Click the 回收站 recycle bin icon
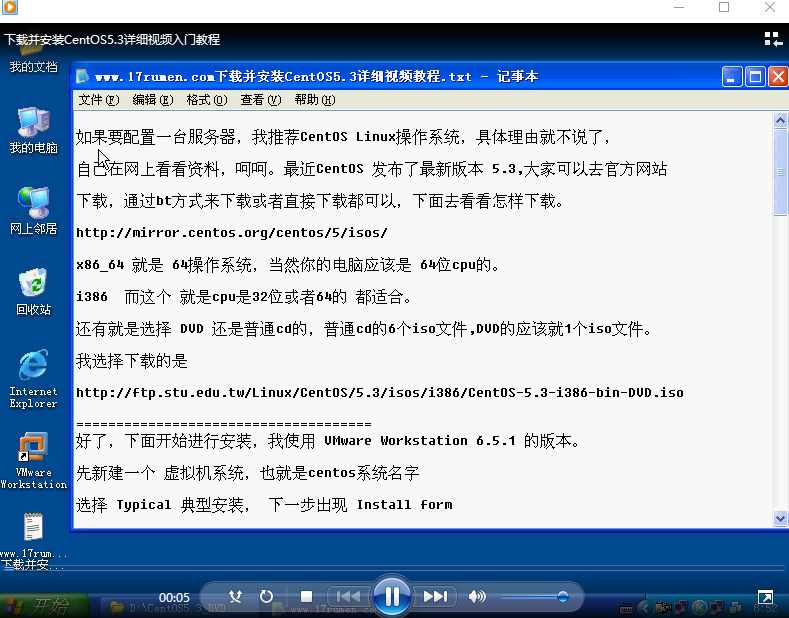The height and width of the screenshot is (618, 789). tap(33, 291)
